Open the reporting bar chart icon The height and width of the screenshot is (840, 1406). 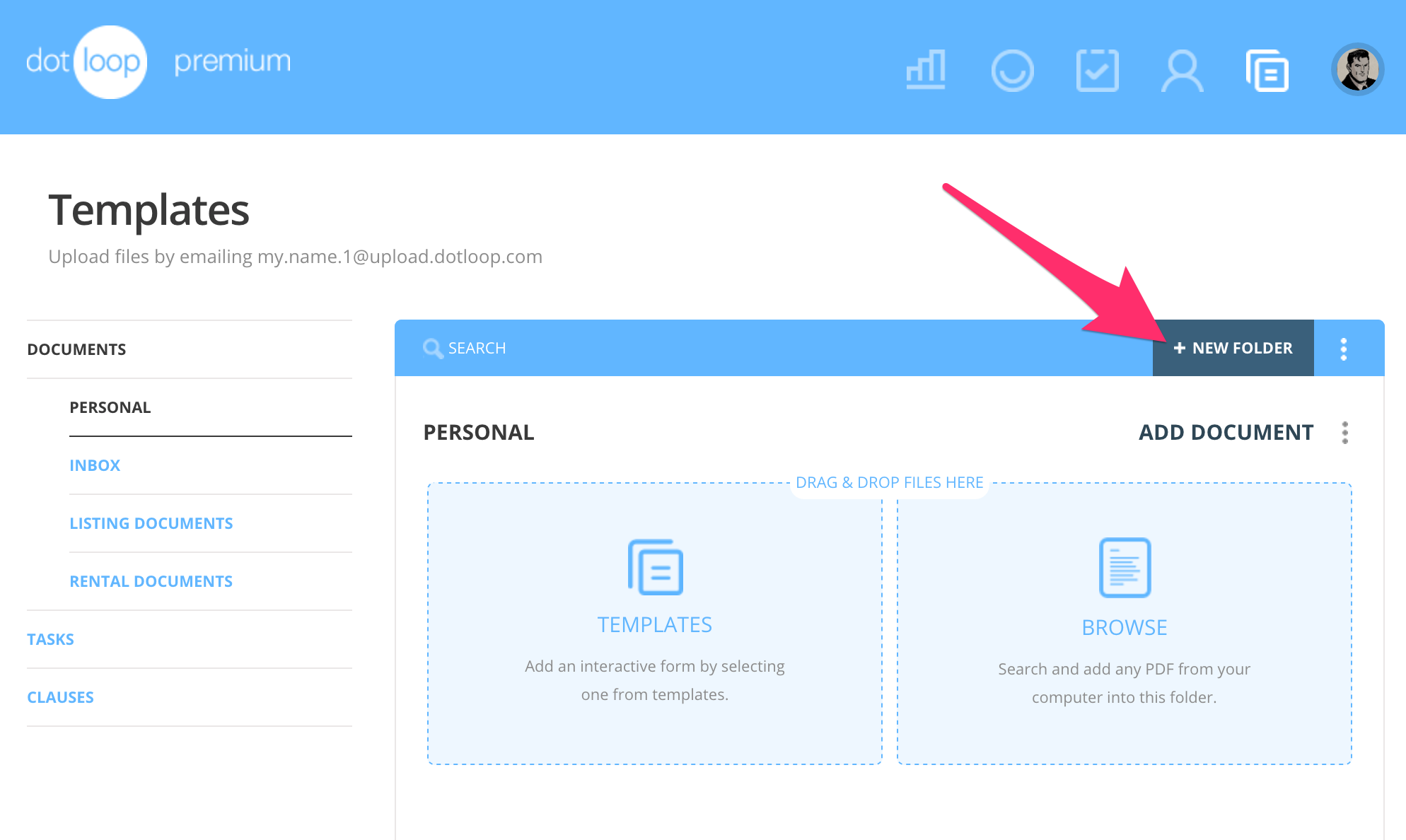point(926,70)
